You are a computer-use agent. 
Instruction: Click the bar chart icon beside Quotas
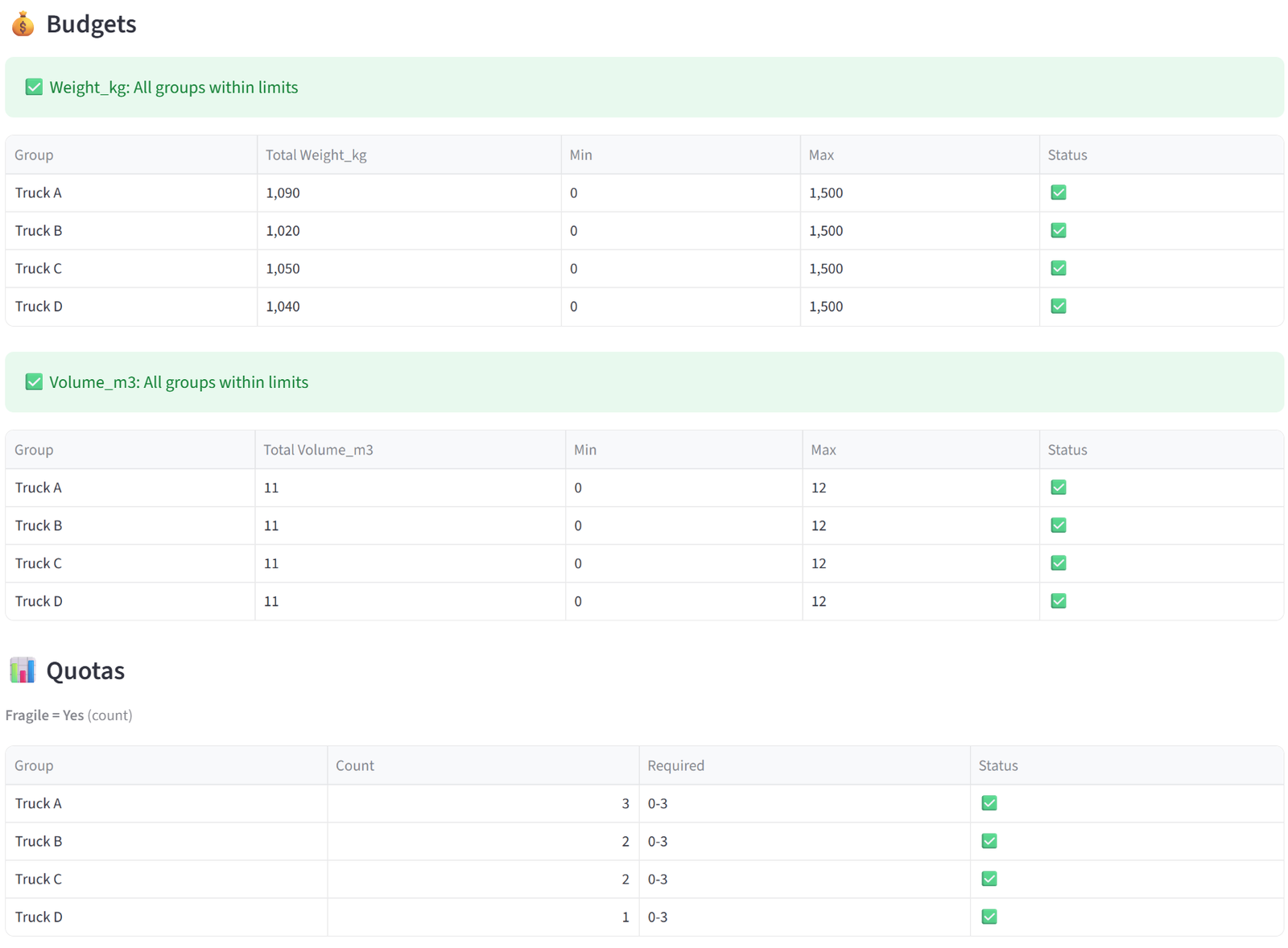tap(23, 670)
